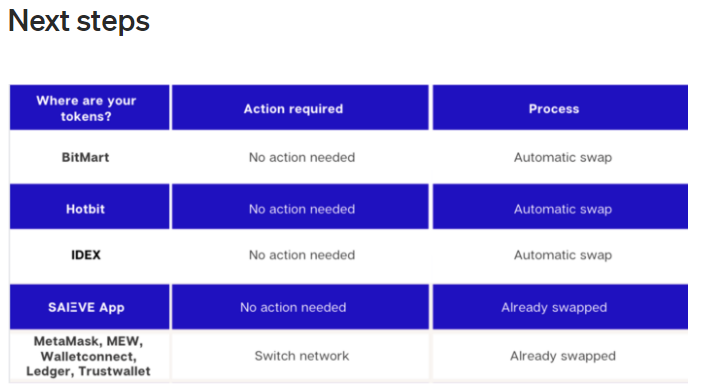Click 'Automatic swap' in BitMart row

563,157
